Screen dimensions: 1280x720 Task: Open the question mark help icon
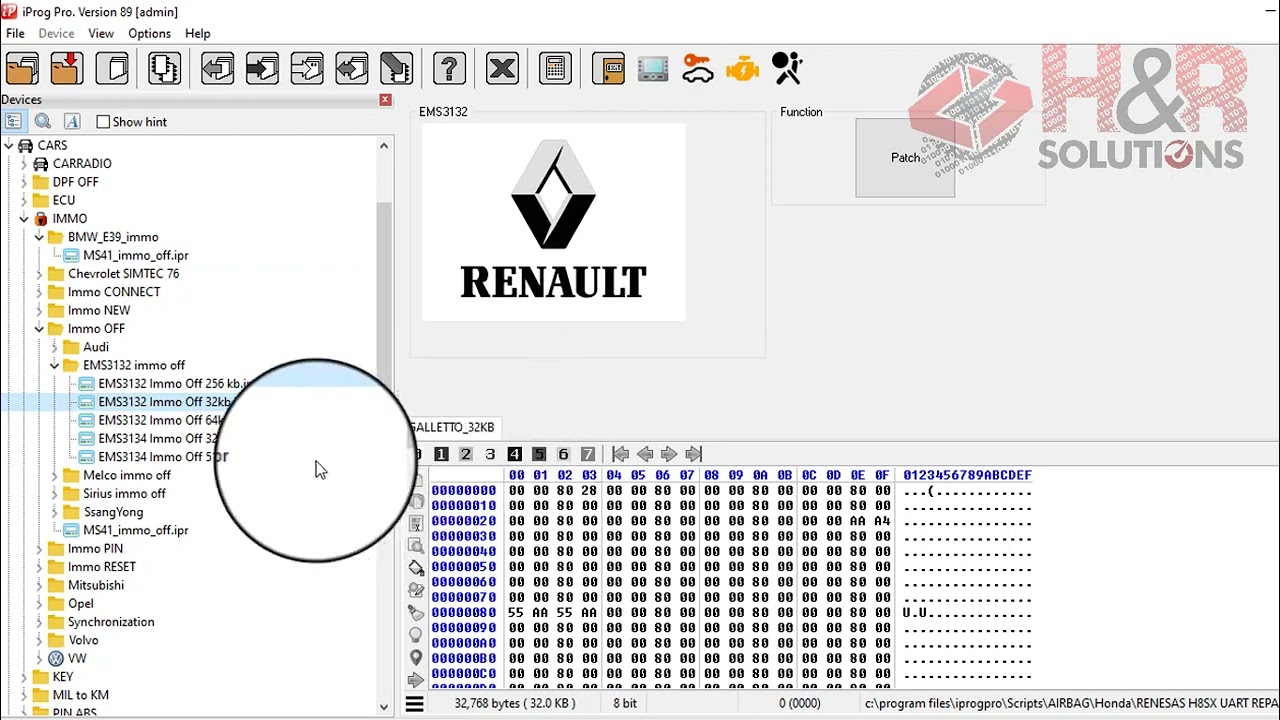[x=449, y=69]
